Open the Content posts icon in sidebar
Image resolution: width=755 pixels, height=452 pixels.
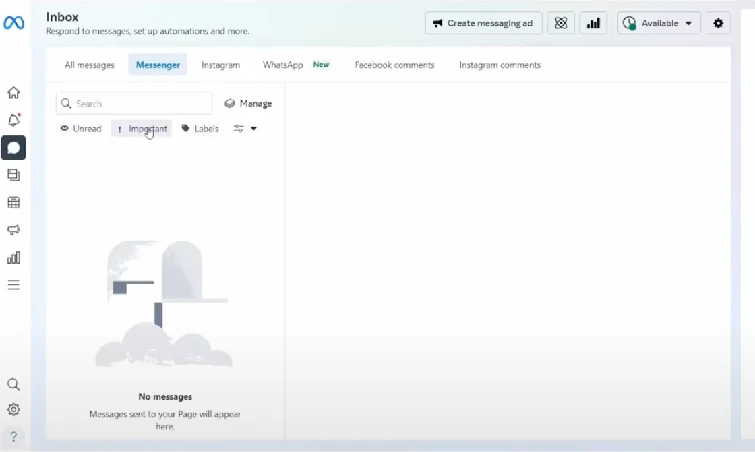tap(13, 175)
